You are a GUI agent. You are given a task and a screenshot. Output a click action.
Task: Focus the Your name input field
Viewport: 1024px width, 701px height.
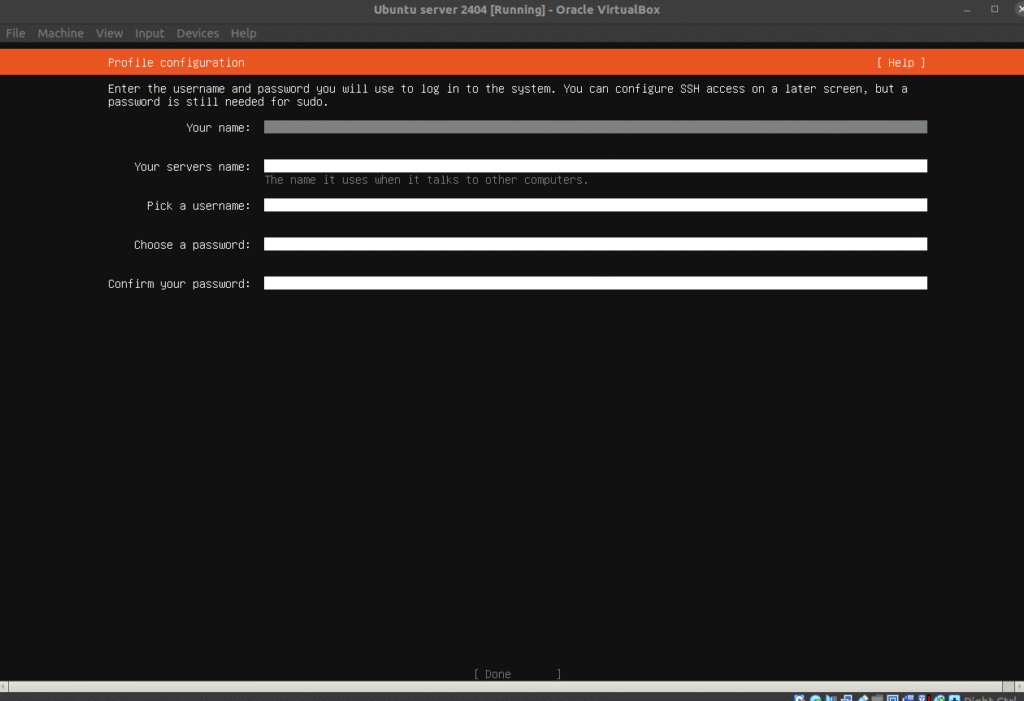(x=595, y=127)
